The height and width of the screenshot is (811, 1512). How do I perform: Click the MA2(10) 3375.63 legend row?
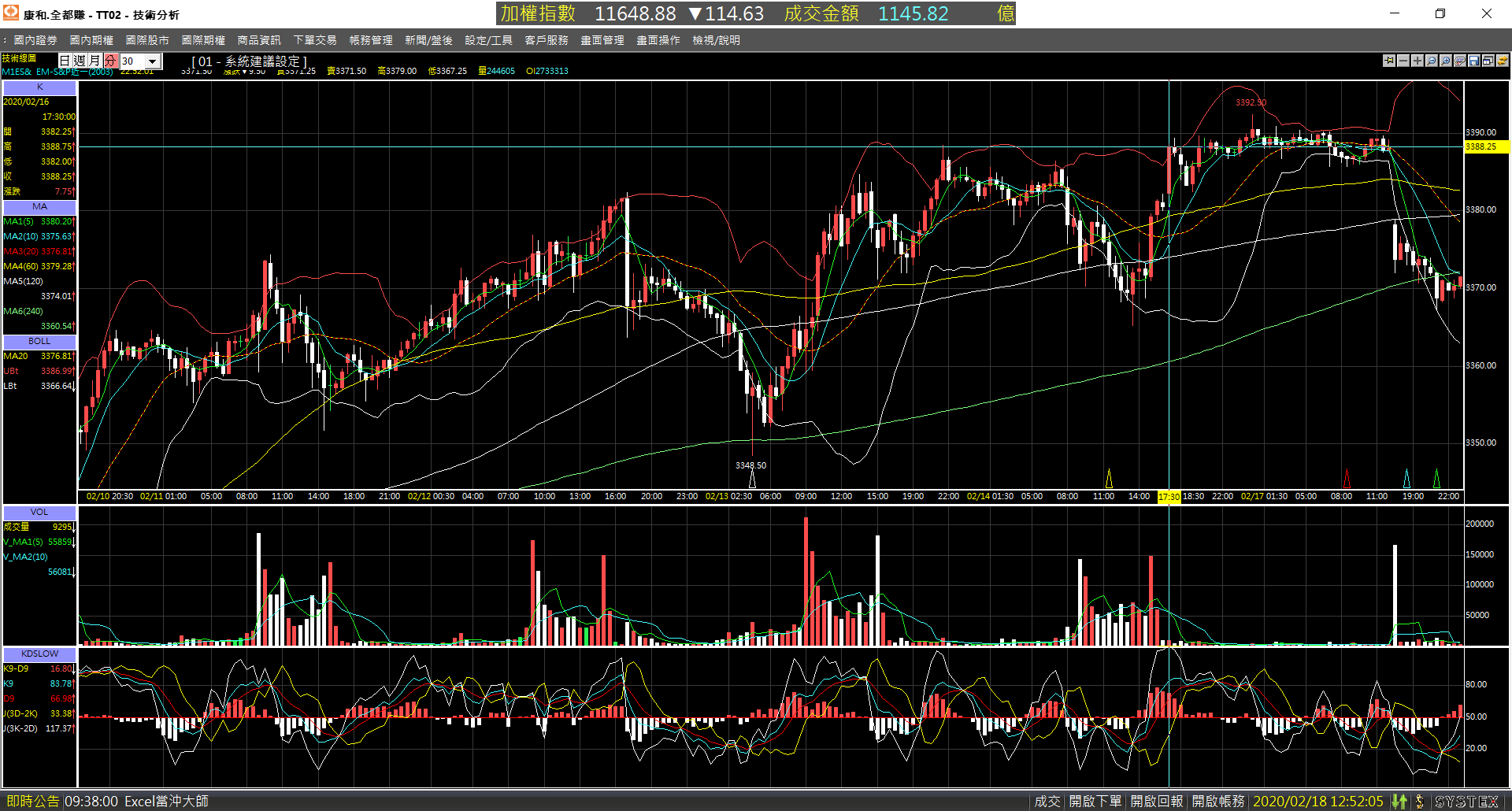[x=39, y=237]
